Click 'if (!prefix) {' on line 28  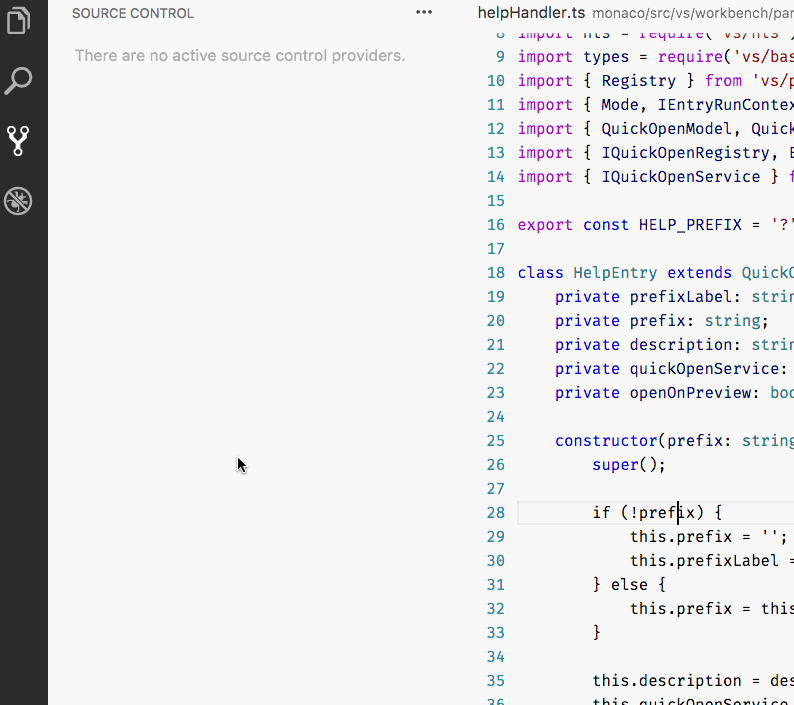click(657, 513)
